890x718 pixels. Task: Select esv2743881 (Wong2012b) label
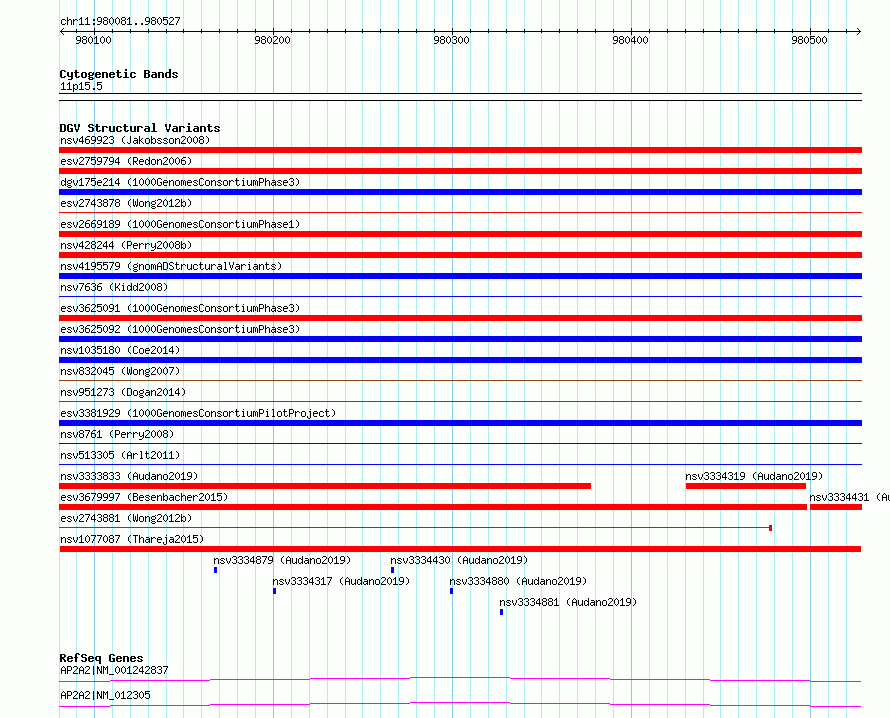[126, 518]
